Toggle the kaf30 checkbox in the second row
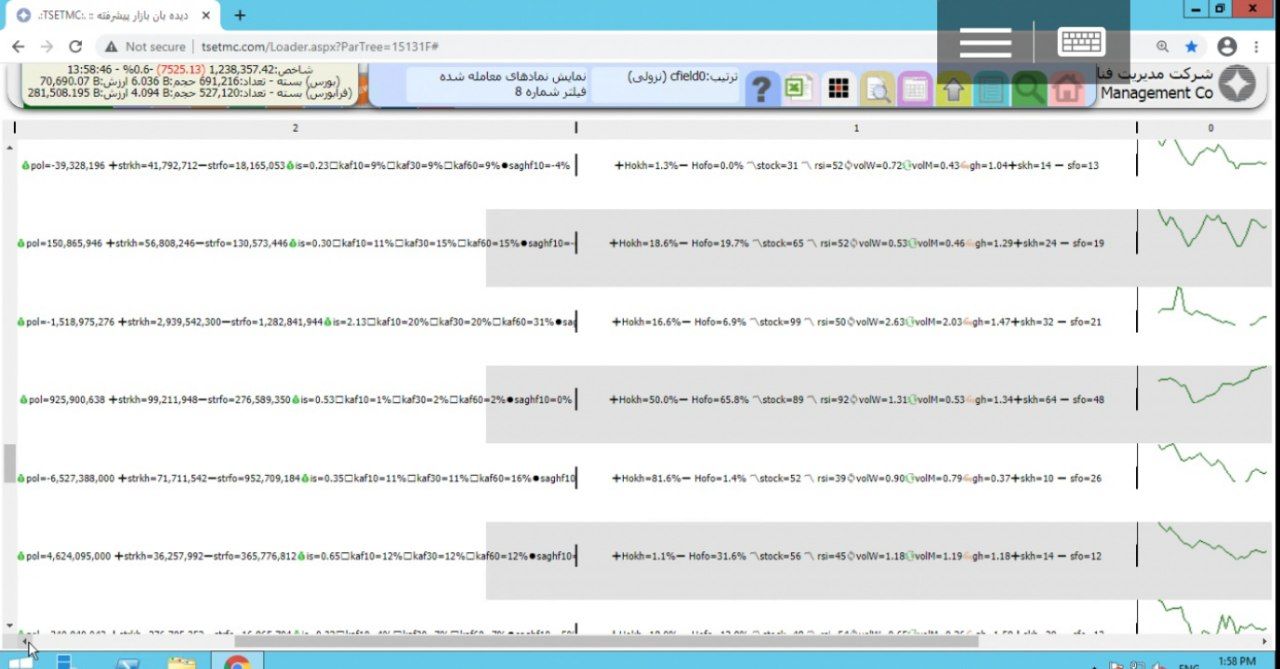This screenshot has height=669, width=1280. pos(398,242)
